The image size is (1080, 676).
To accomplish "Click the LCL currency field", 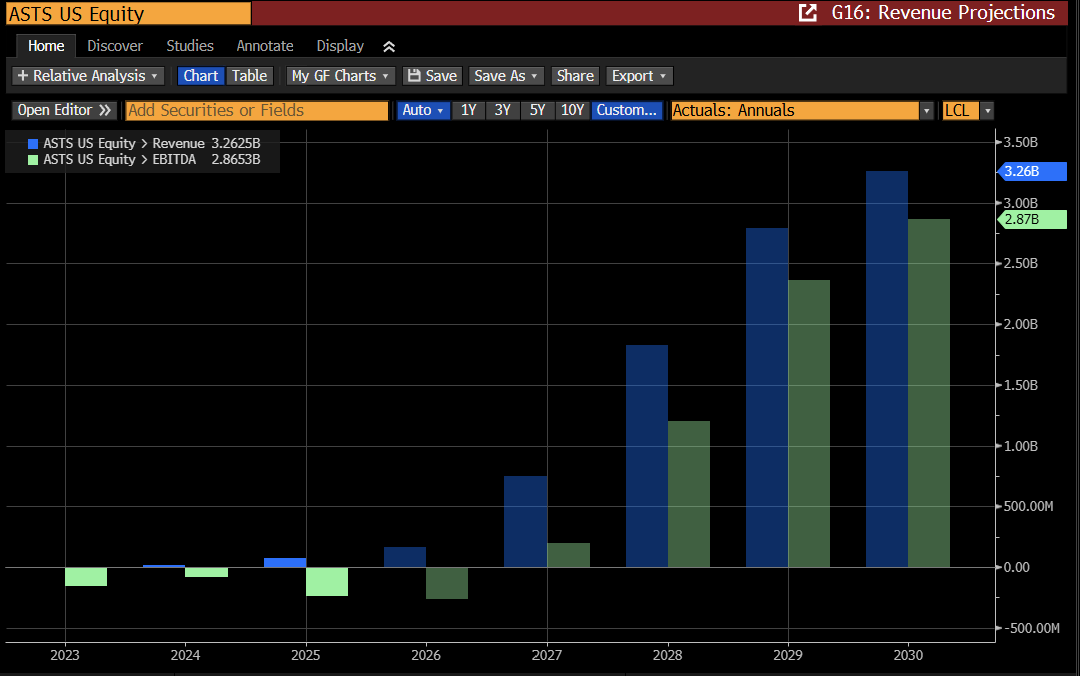I will tap(960, 110).
